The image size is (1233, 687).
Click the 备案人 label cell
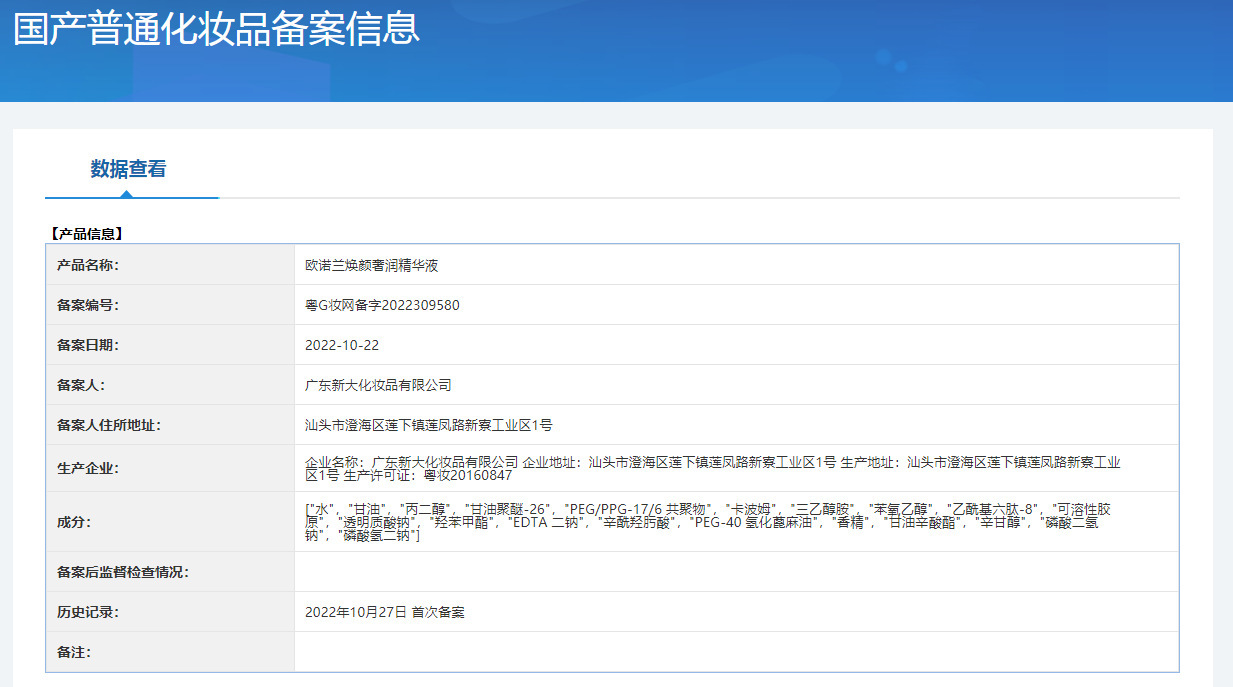(x=170, y=385)
